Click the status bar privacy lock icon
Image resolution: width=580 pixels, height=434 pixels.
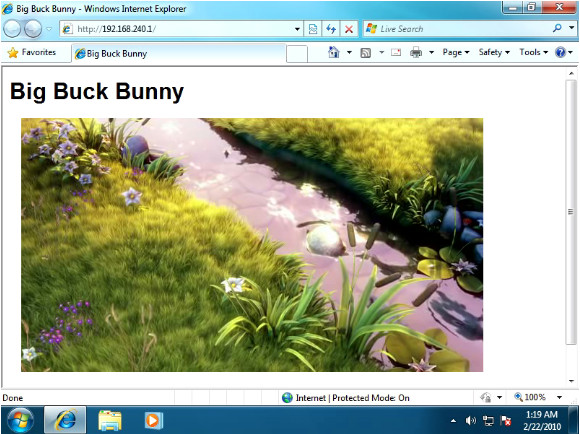pyautogui.click(x=485, y=398)
